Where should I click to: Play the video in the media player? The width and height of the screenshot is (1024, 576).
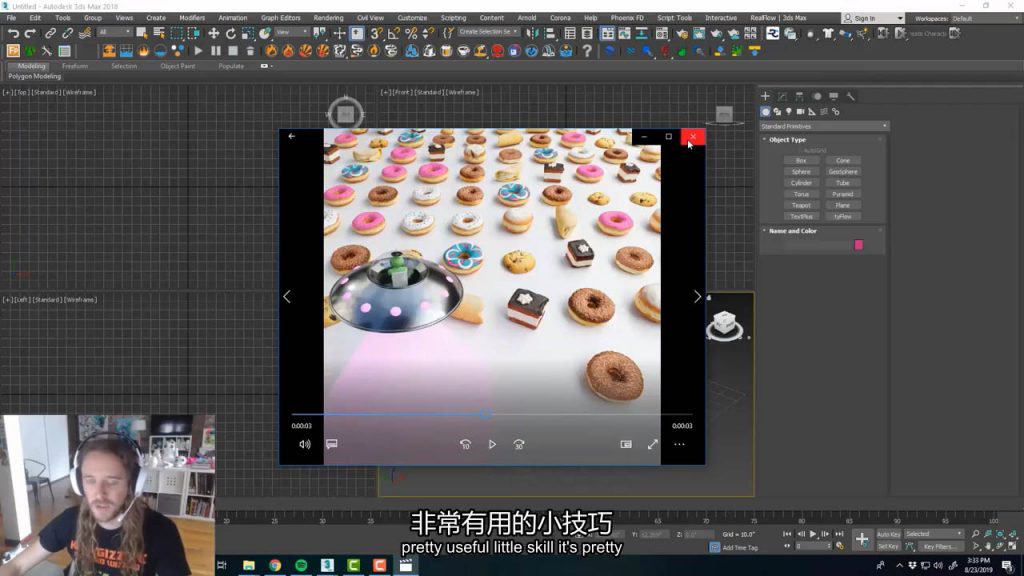tap(492, 444)
